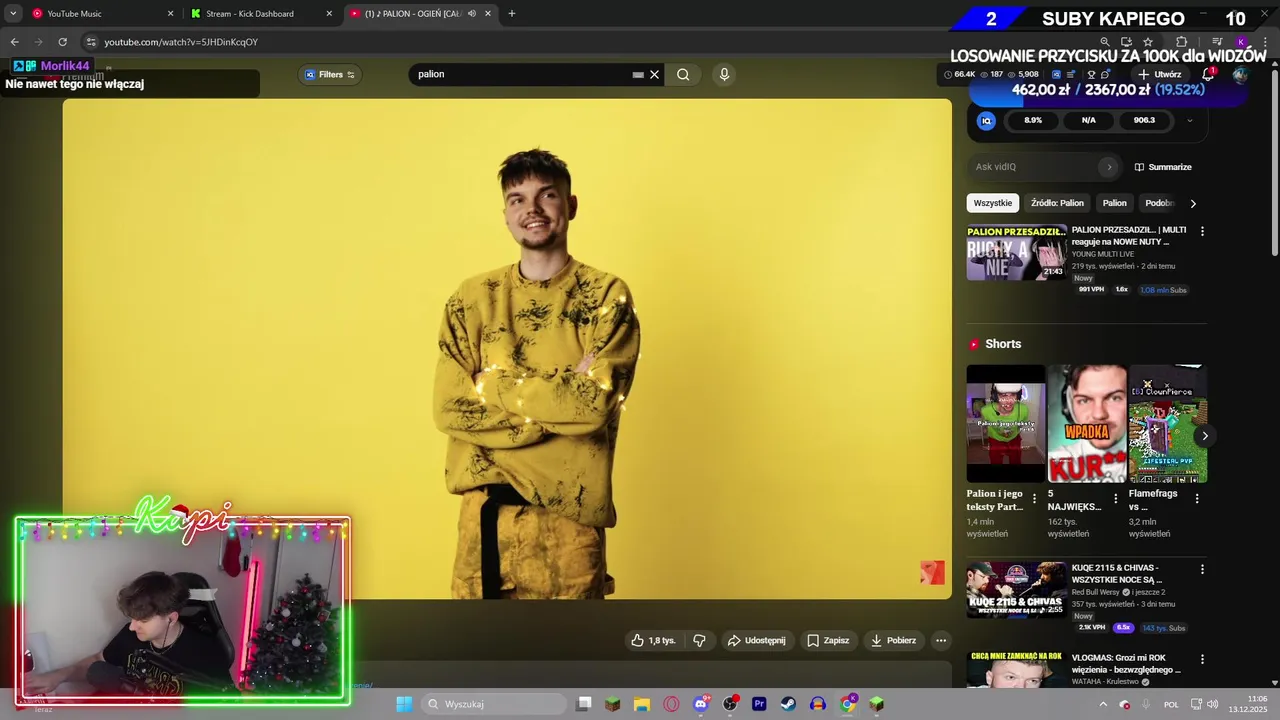Image resolution: width=1280 pixels, height=720 pixels.
Task: Open 'PALION PRZESADZIŁ' video thumbnail
Action: tap(1016, 252)
